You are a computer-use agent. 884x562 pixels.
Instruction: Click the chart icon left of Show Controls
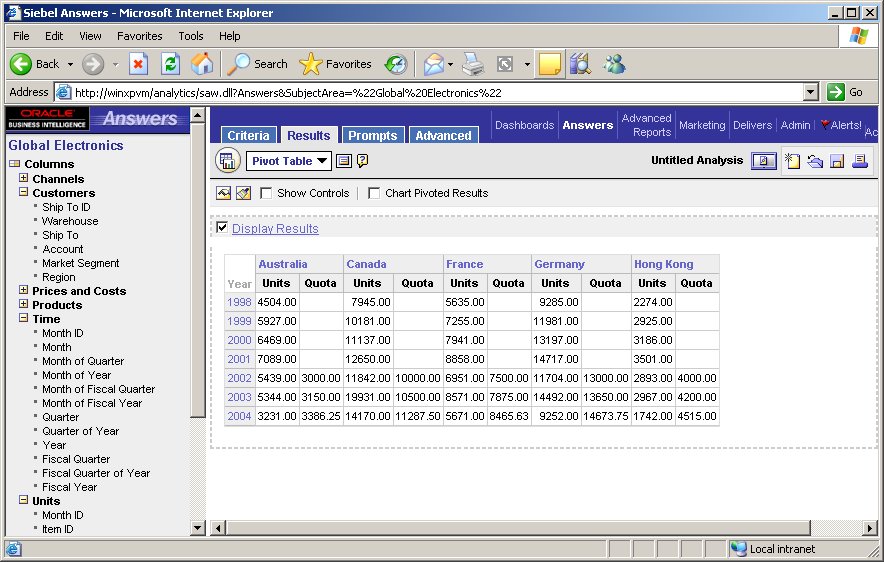[224, 193]
